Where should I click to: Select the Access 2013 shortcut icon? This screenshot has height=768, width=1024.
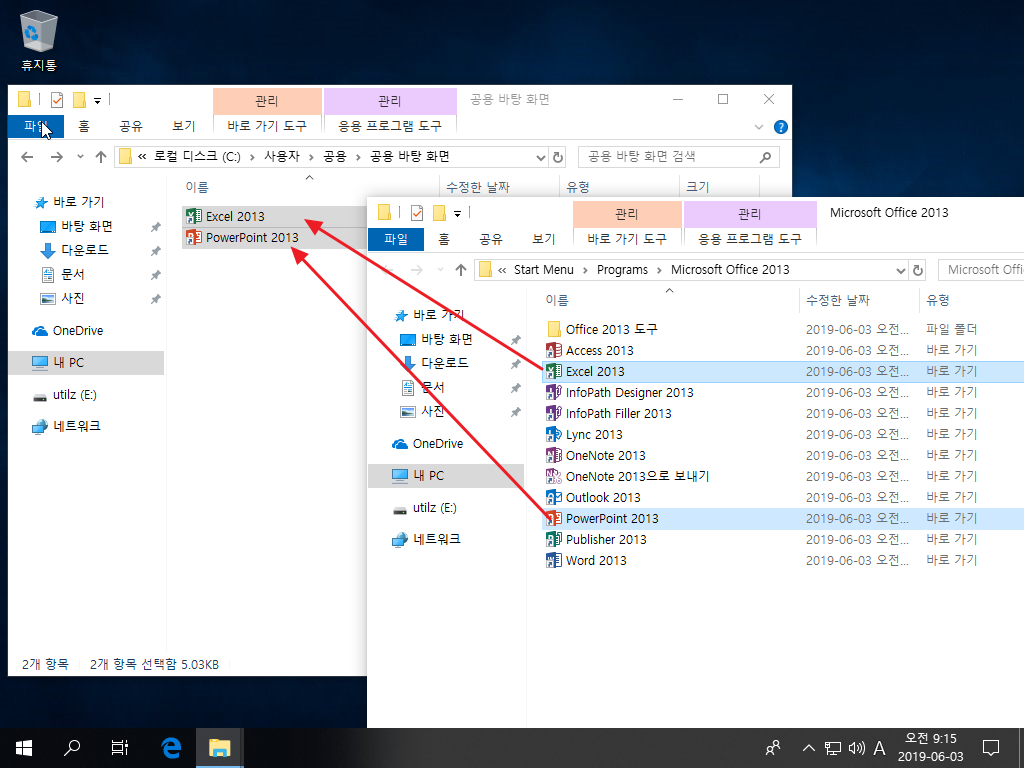pyautogui.click(x=554, y=351)
